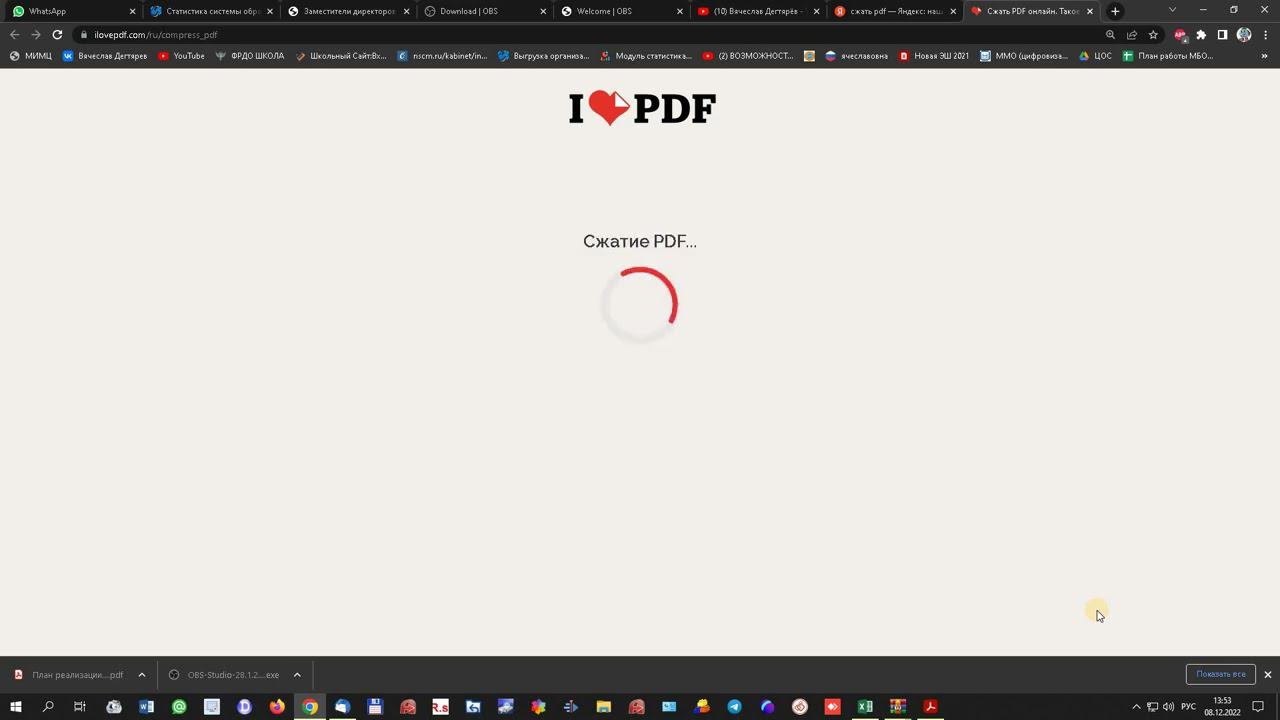Expand options for OBS-Studio exe download
This screenshot has width=1280, height=720.
point(297,675)
